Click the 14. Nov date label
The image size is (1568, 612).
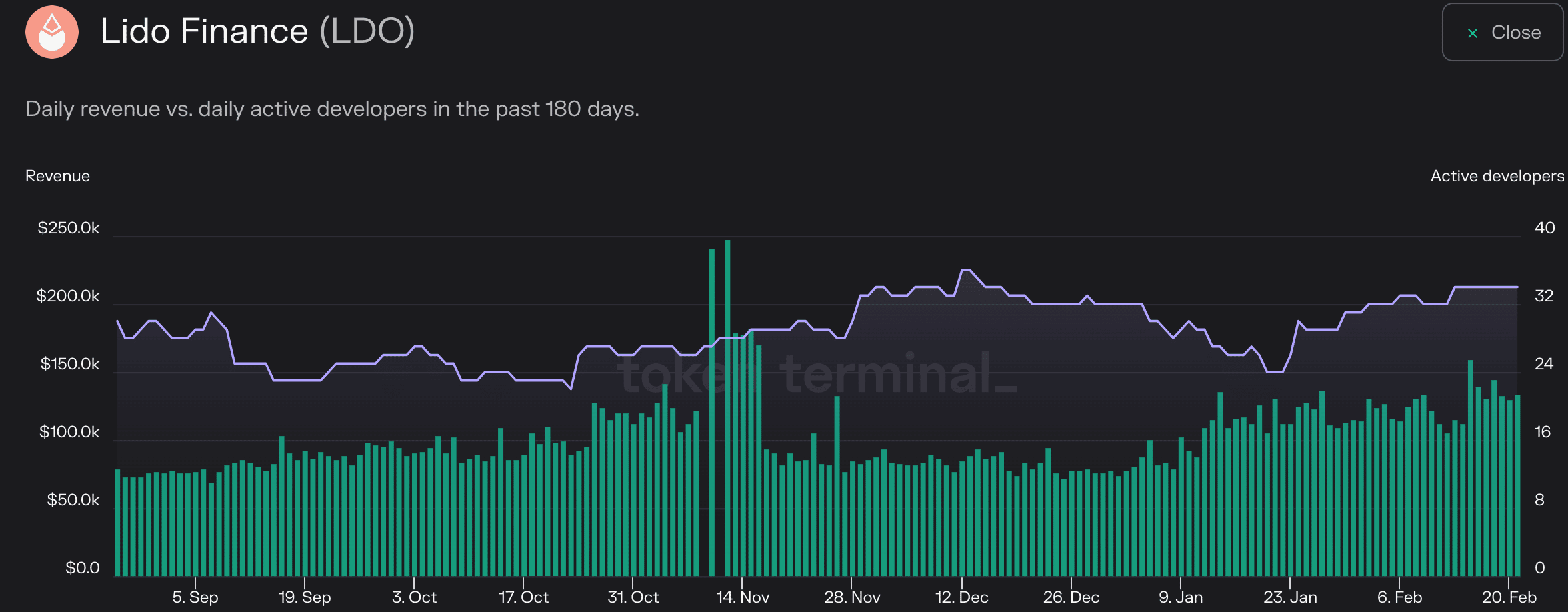(x=743, y=597)
